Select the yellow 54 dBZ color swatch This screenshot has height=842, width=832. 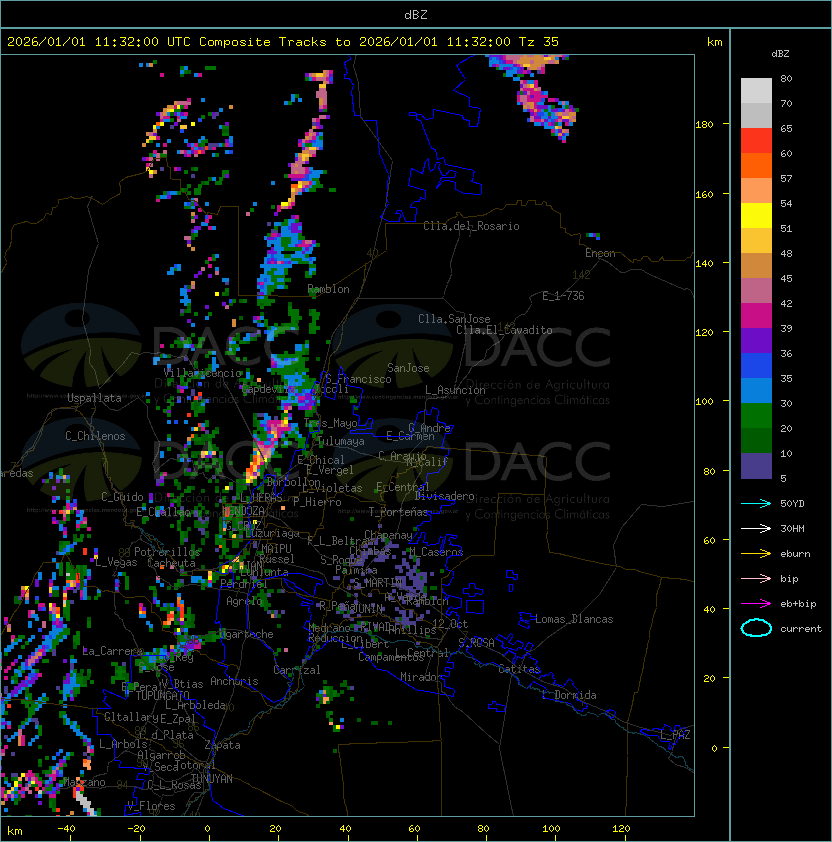point(756,215)
